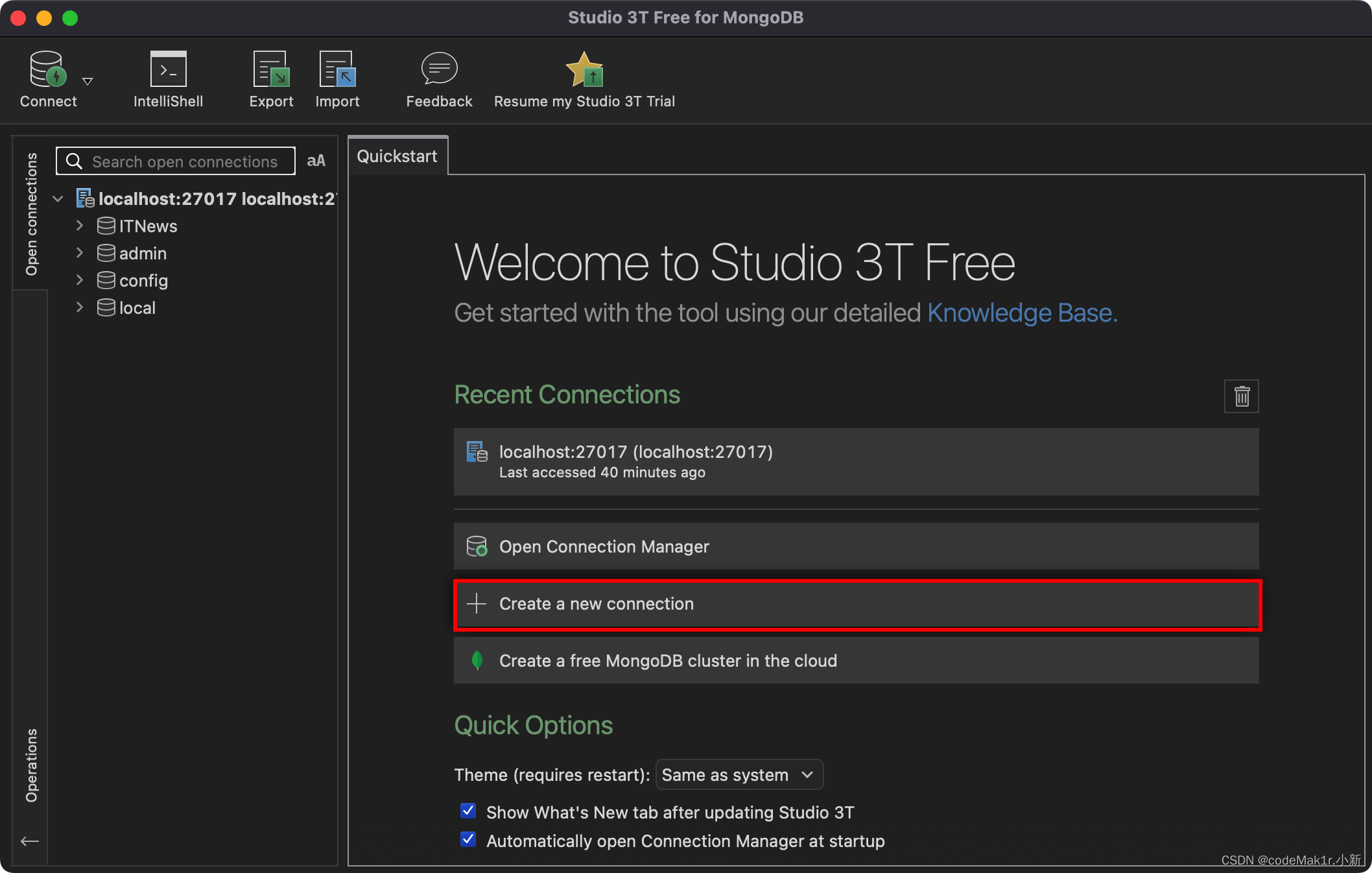
Task: Open the Feedback speech bubble icon
Action: (x=439, y=69)
